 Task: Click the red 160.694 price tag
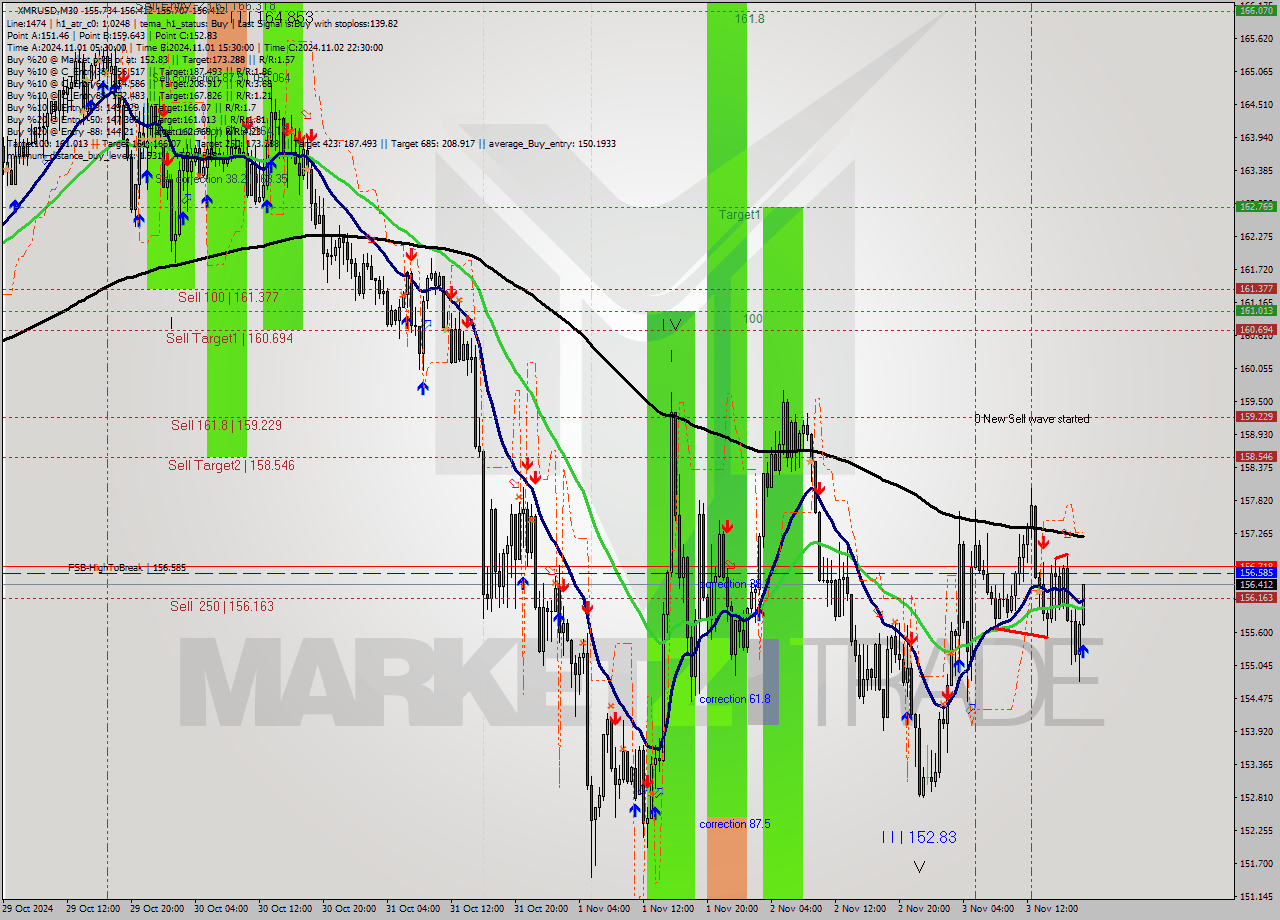[1255, 329]
